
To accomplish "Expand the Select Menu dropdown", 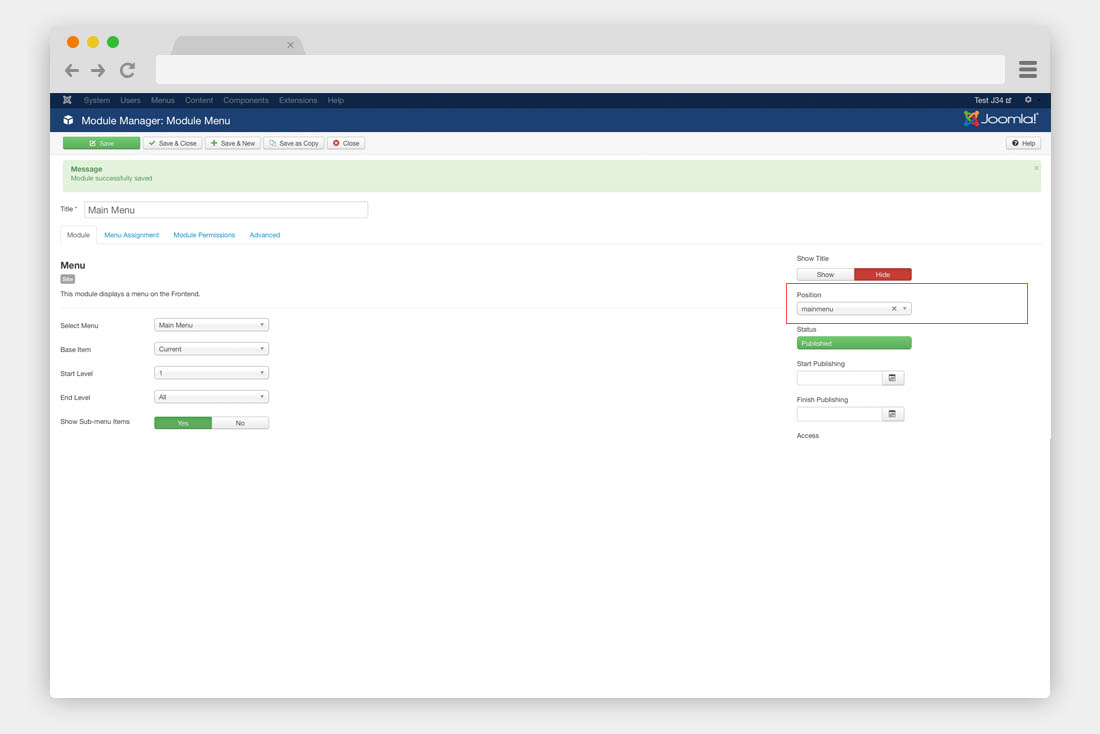I will click(211, 325).
